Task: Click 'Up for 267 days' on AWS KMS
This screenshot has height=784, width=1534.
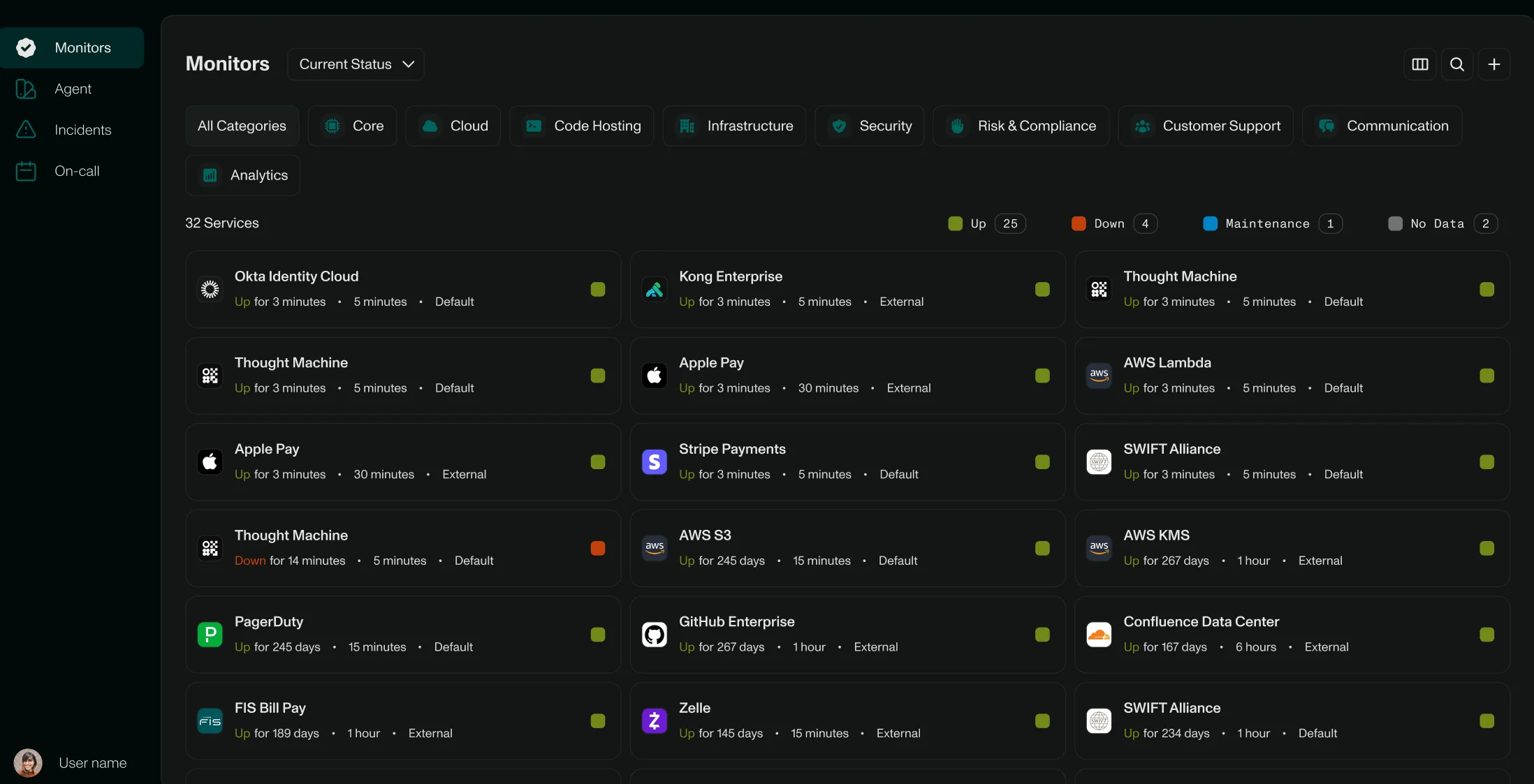Action: (x=1166, y=561)
